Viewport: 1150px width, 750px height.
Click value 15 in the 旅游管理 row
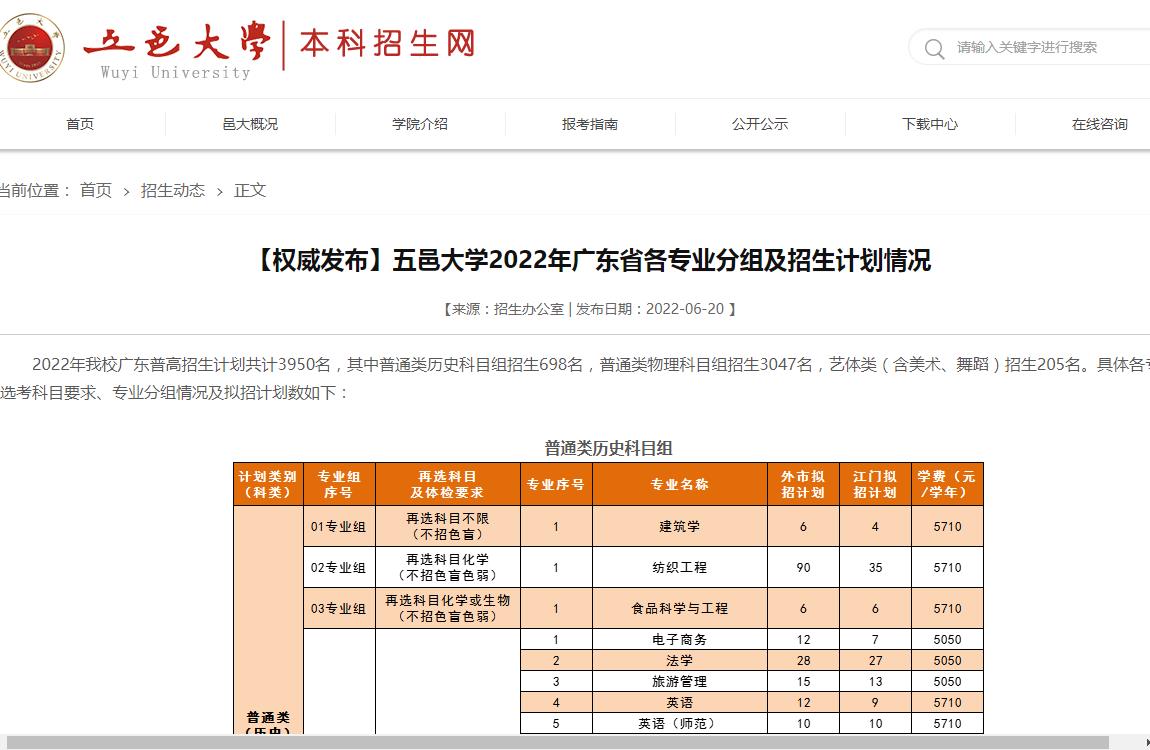click(803, 682)
